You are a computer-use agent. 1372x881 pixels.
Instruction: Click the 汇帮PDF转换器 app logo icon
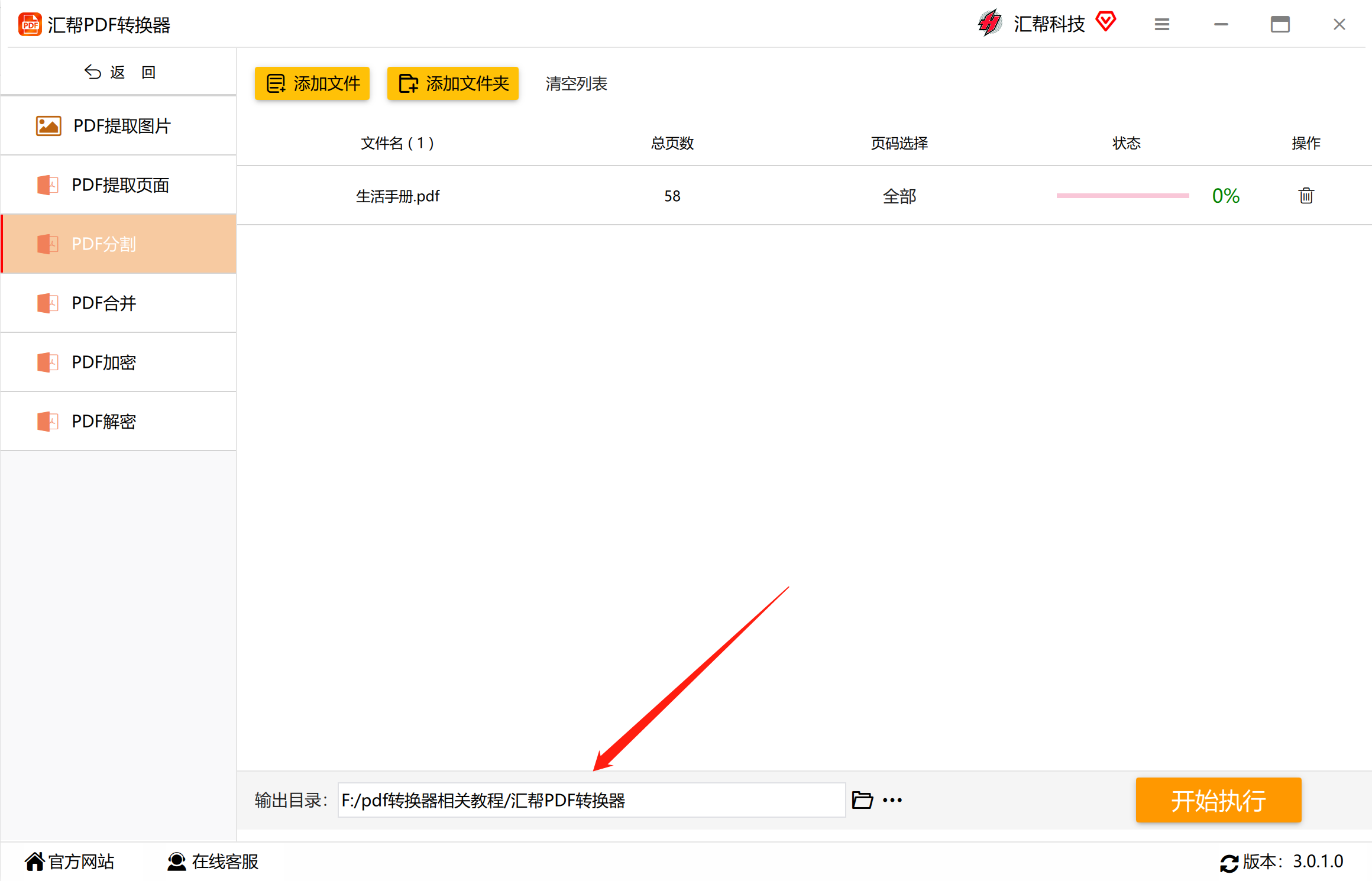(30, 25)
